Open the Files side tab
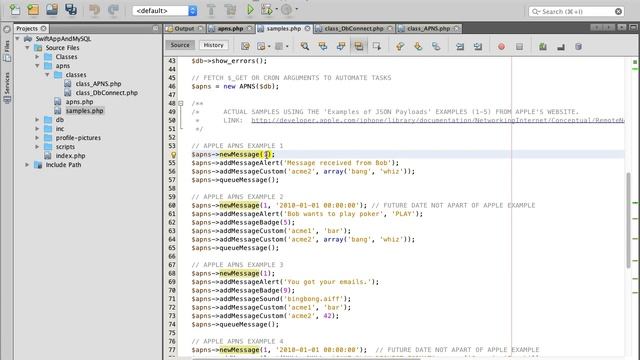This screenshot has height=360, width=640. pyautogui.click(x=7, y=51)
